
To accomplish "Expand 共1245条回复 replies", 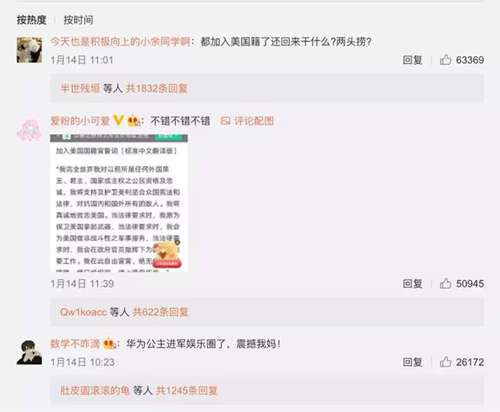I will 187,390.
